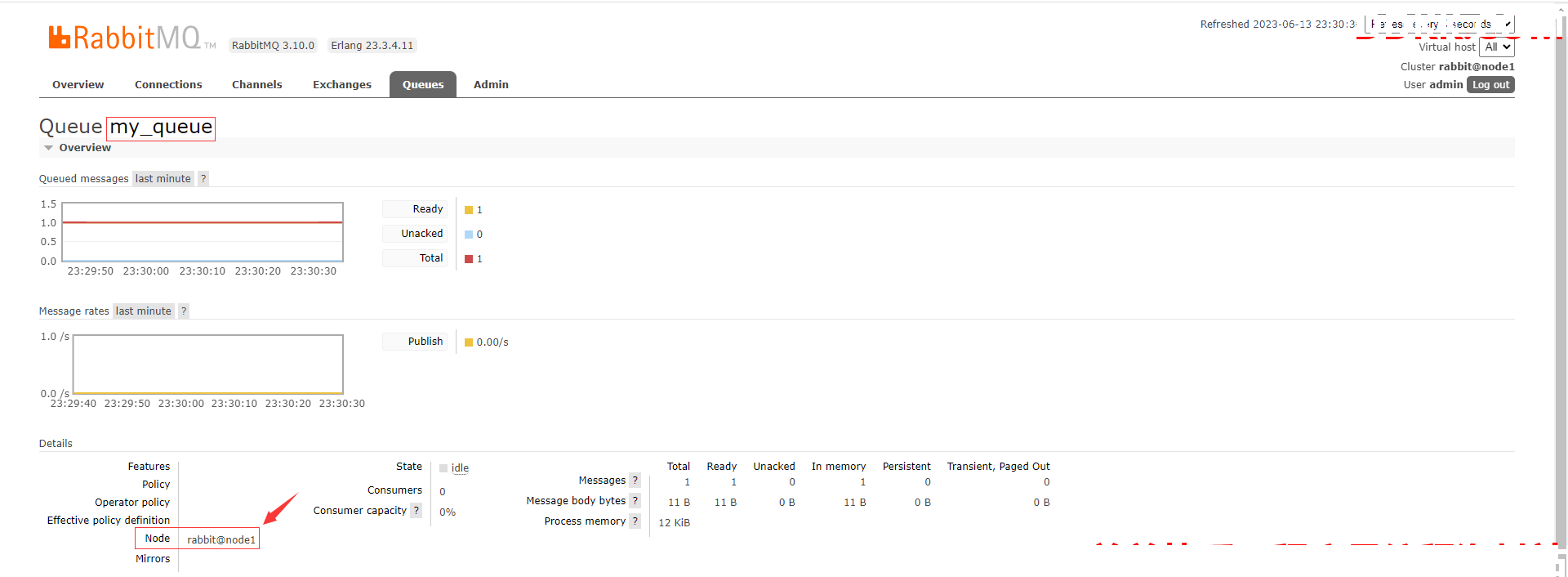Screen dimensions: 1568x577
Task: Click the Ready yellow color swatch
Action: (x=469, y=210)
